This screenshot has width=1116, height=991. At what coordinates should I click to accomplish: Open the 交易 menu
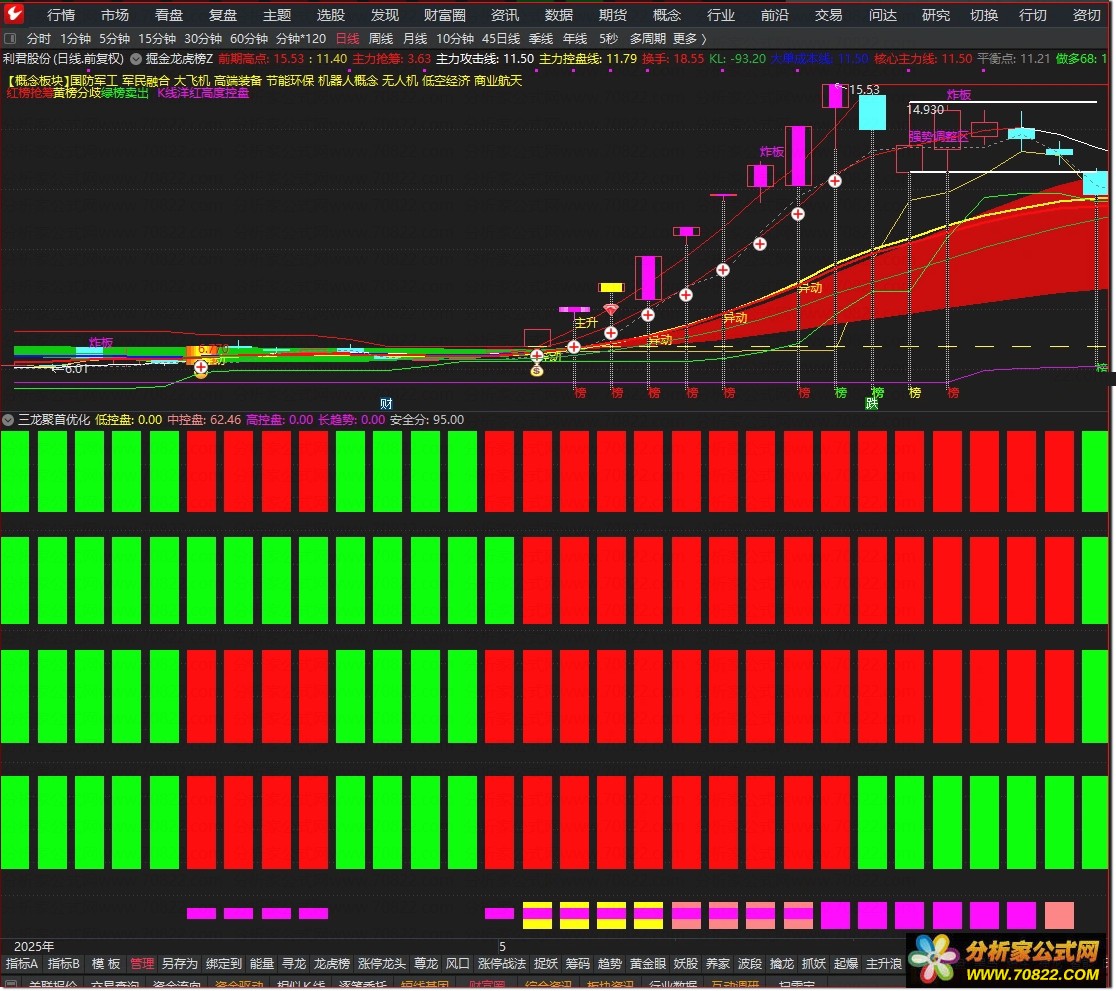click(x=828, y=15)
